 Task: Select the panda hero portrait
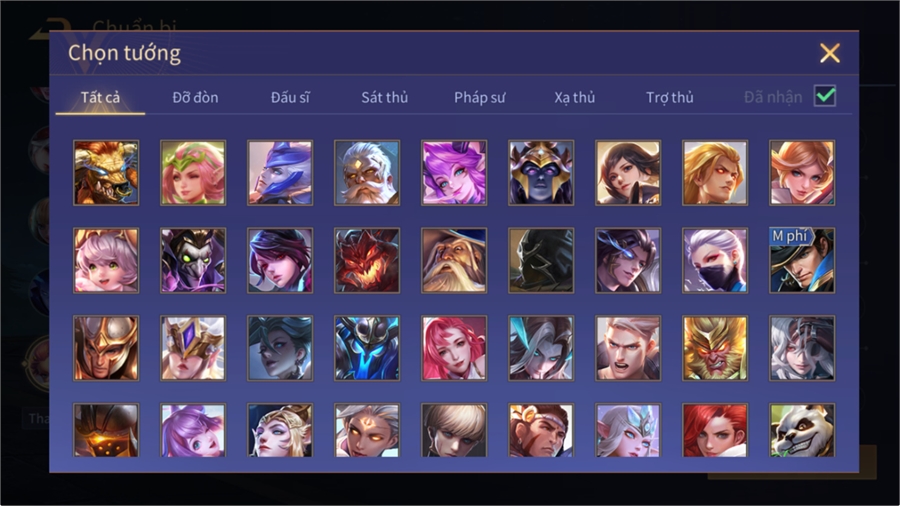[802, 430]
